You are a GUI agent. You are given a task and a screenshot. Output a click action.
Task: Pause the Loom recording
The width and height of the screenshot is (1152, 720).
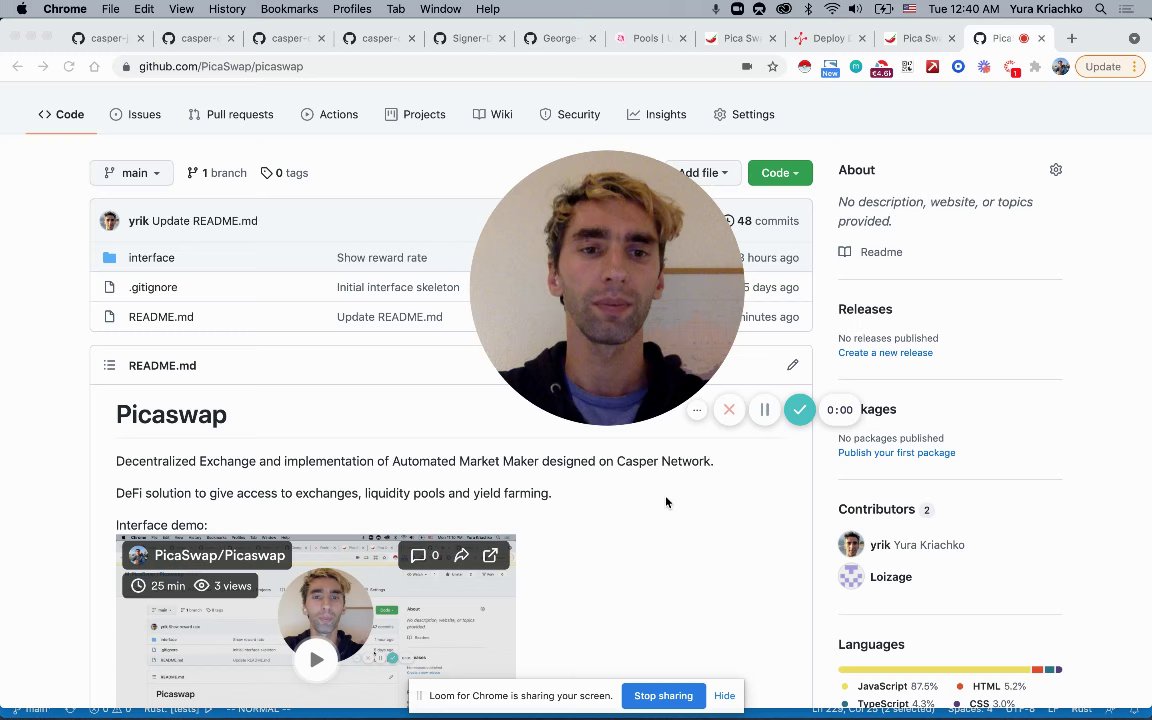764,410
